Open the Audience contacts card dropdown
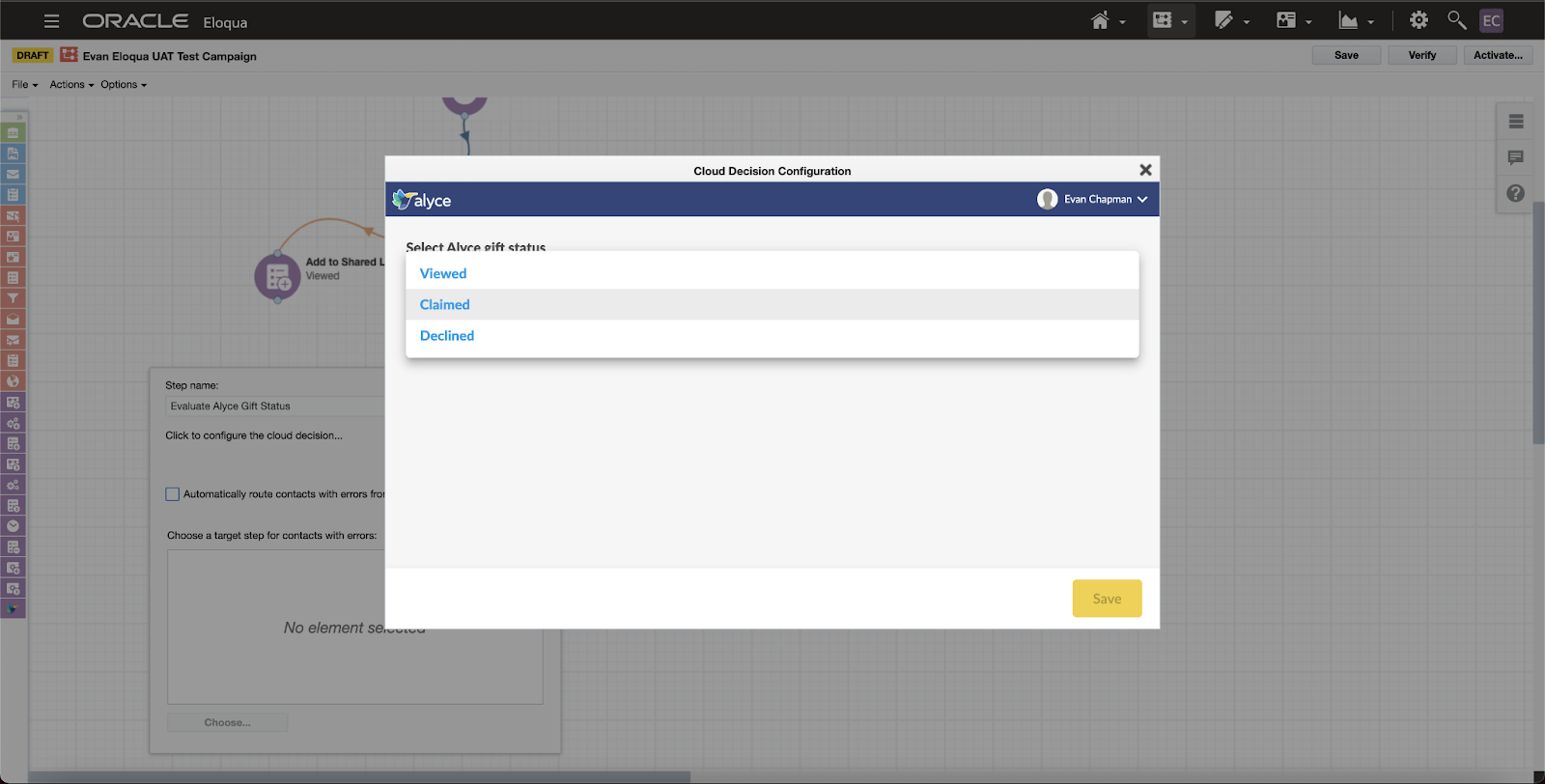The height and width of the screenshot is (784, 1545). [x=1294, y=20]
